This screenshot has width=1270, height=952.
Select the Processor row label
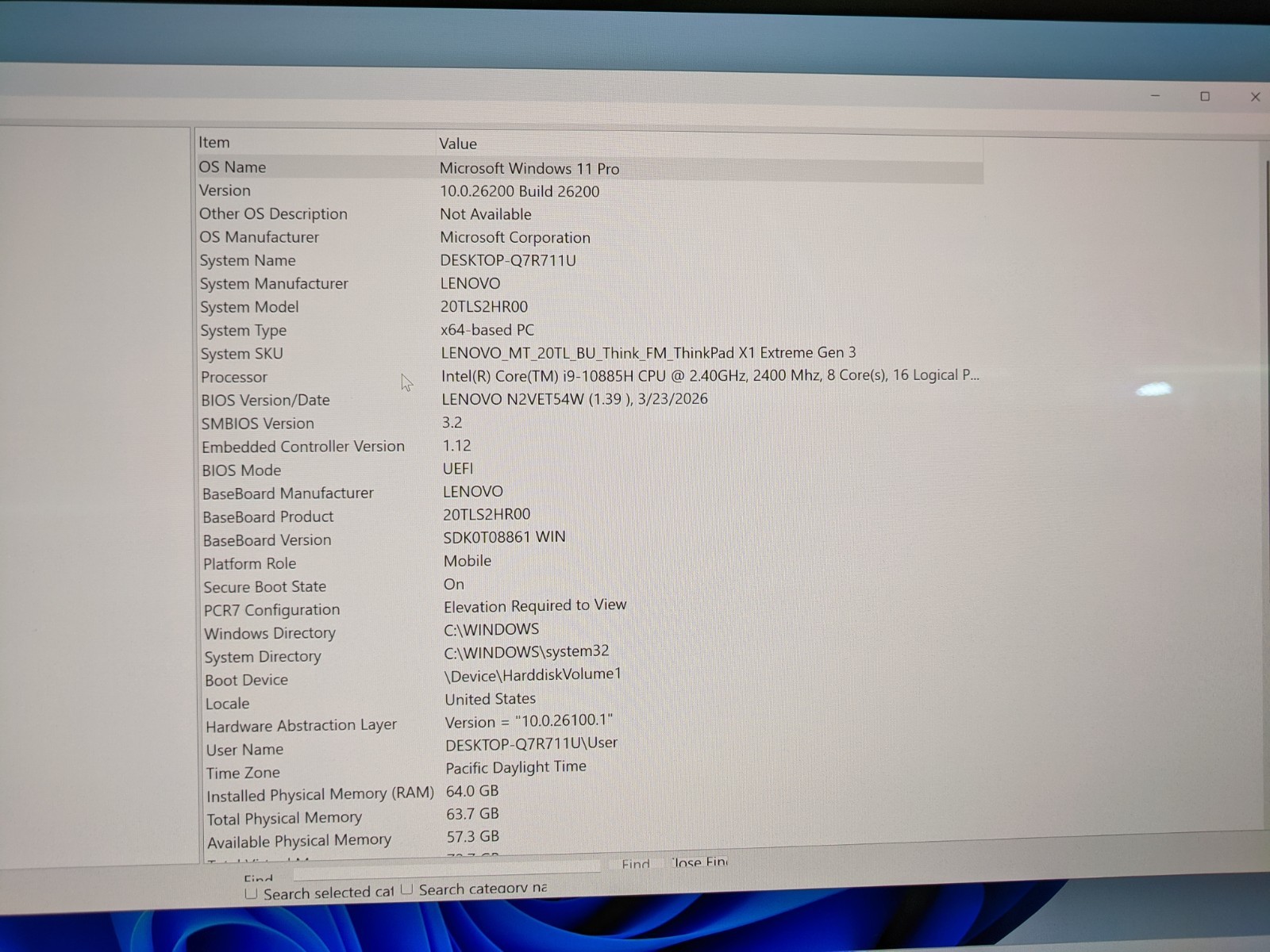(234, 377)
